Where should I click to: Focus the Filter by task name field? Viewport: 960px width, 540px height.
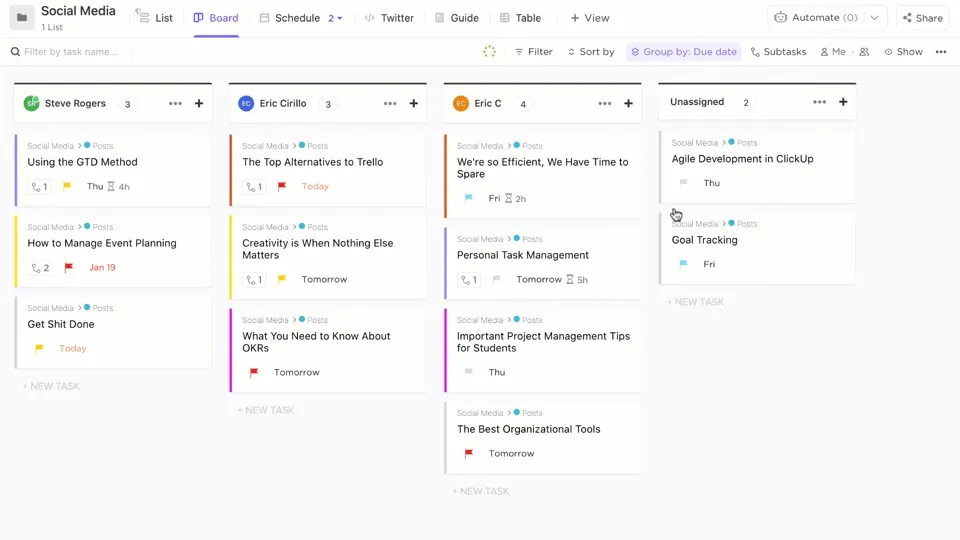coord(70,52)
